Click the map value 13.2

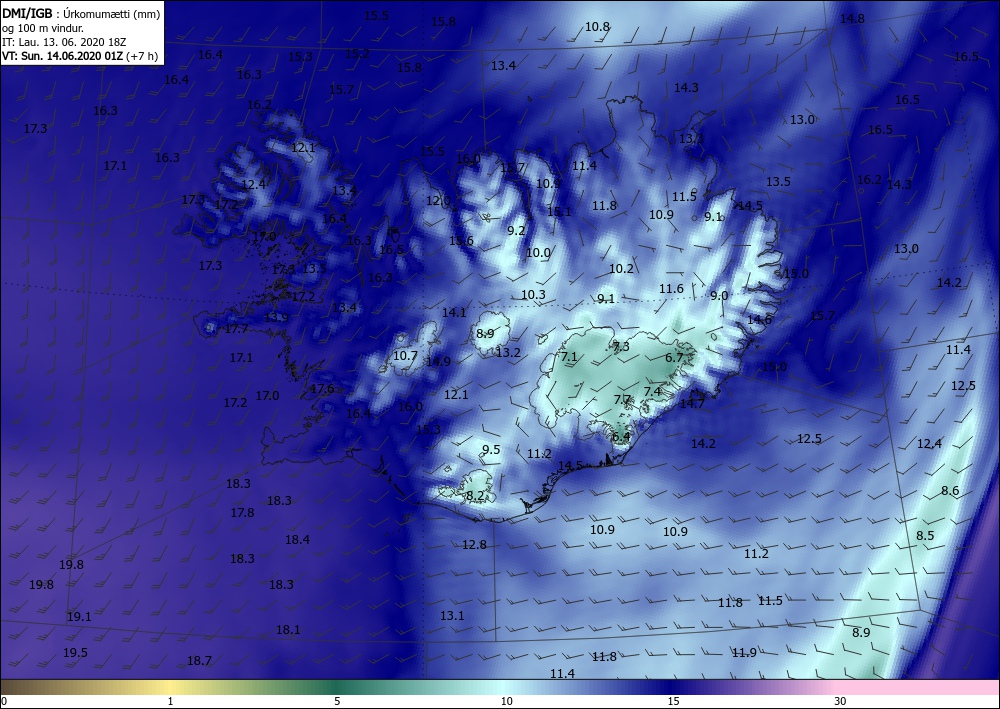click(508, 353)
